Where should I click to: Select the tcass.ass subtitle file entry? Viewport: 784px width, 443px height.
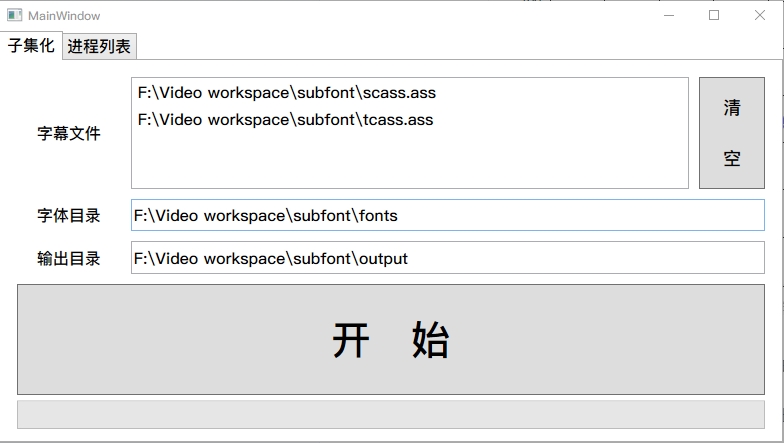point(286,120)
